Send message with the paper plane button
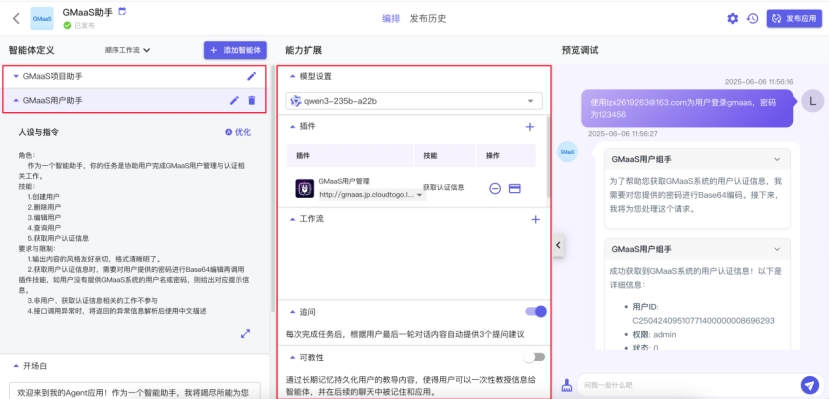829x399 pixels. click(809, 384)
